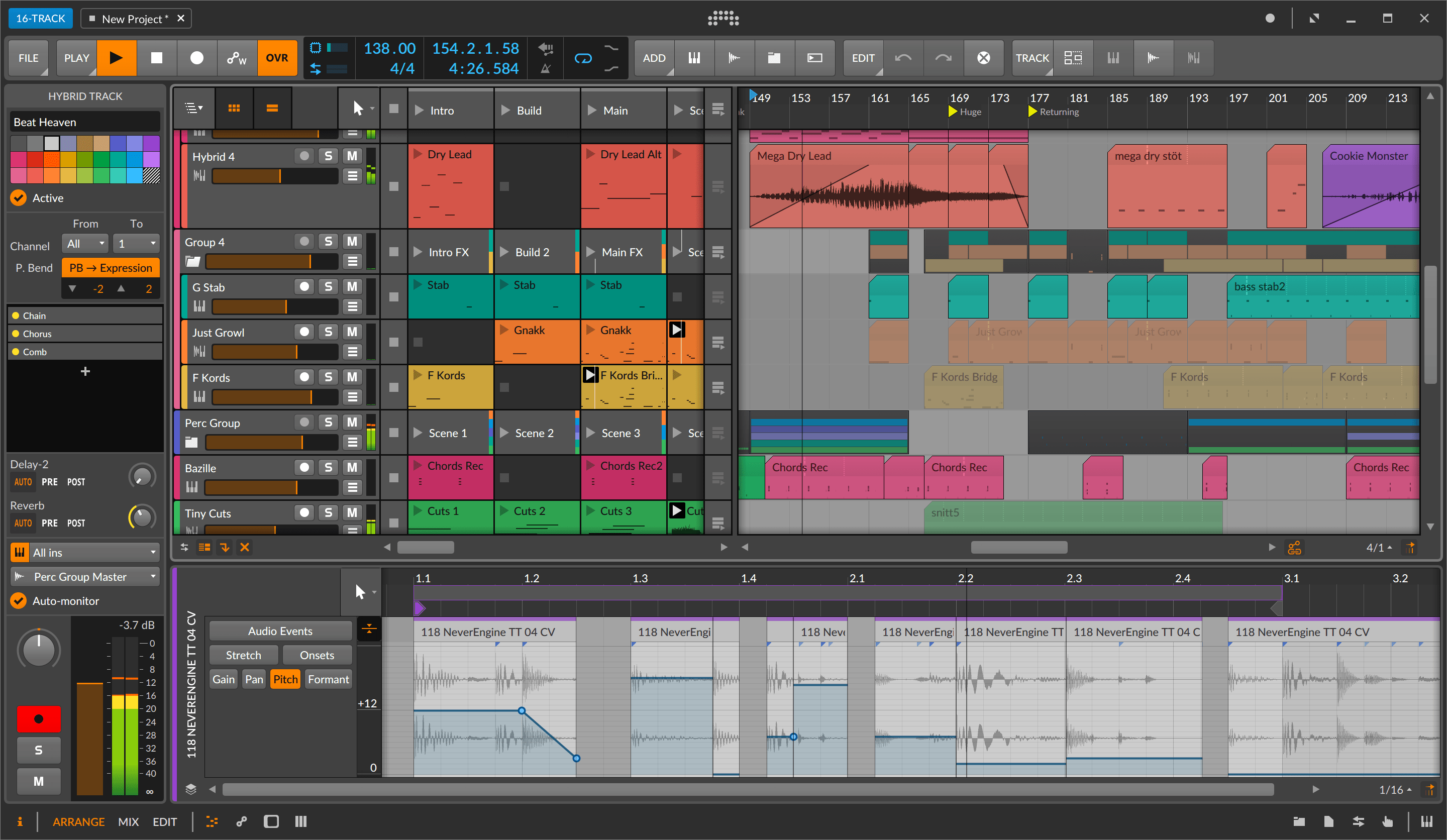Image resolution: width=1447 pixels, height=840 pixels.
Task: Add a new audio track
Action: pyautogui.click(x=734, y=57)
